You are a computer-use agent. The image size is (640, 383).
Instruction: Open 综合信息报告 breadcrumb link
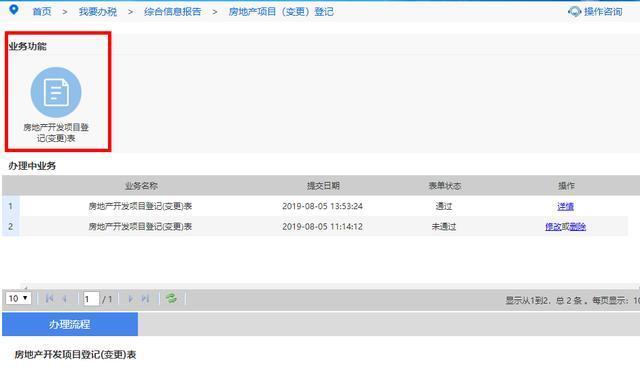pos(173,11)
